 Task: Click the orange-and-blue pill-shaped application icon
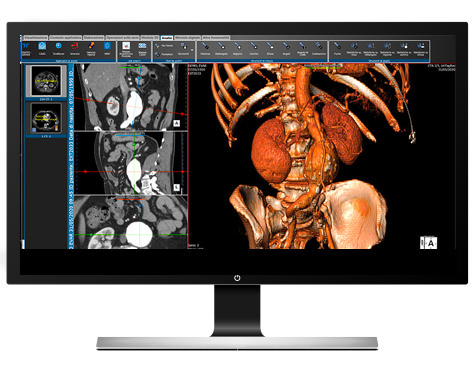(91, 48)
